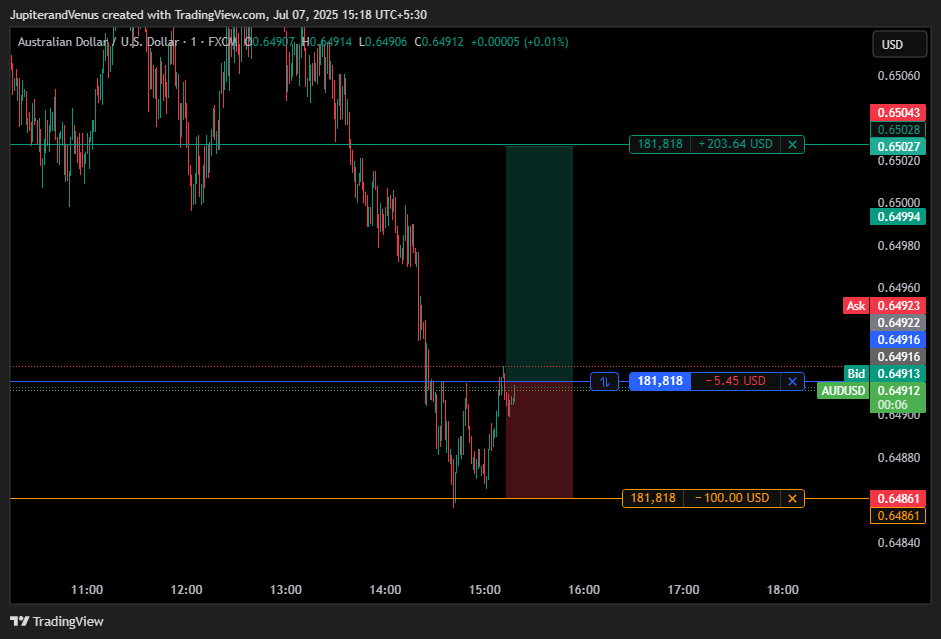
Task: Click the 15:00 time axis label
Action: (485, 590)
